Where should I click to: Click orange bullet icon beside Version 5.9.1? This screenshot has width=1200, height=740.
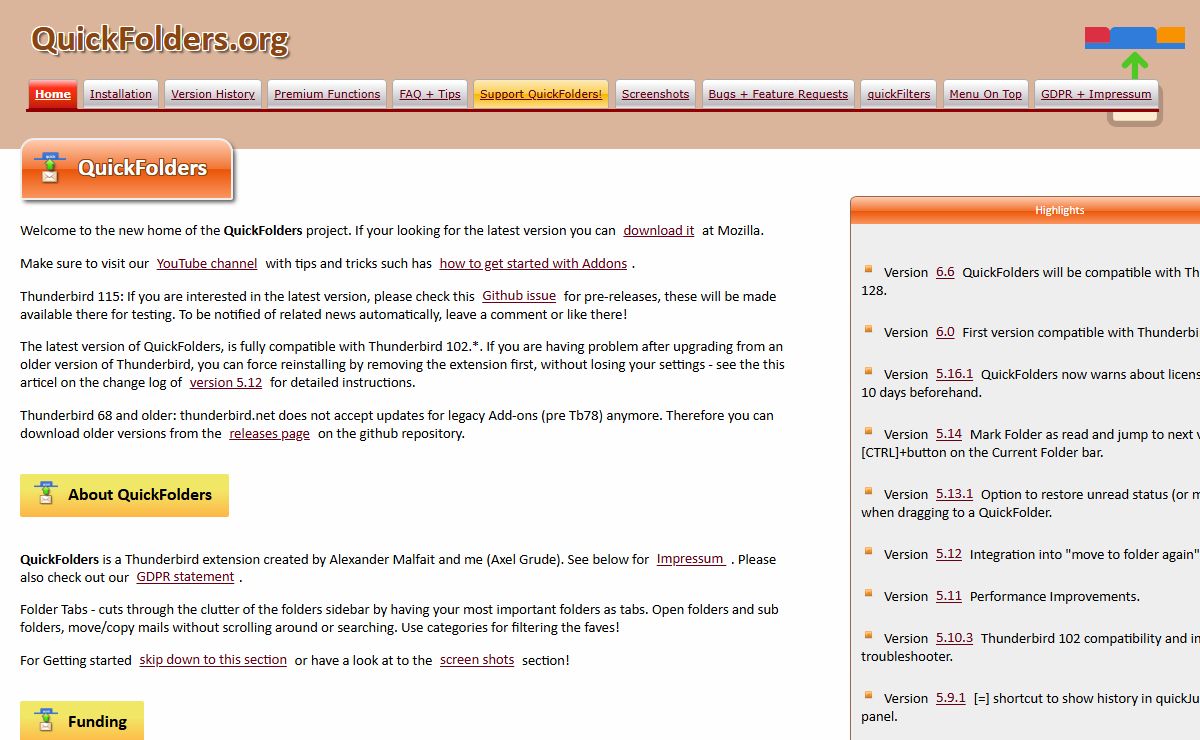point(868,695)
